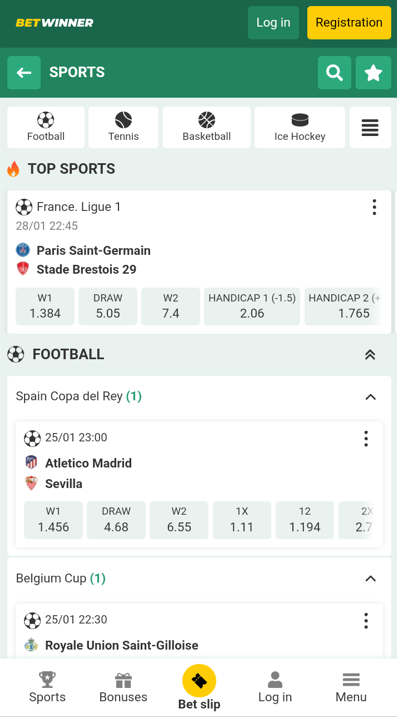Open the Bet slip ticket icon
Viewport: 397px width, 717px height.
point(199,681)
